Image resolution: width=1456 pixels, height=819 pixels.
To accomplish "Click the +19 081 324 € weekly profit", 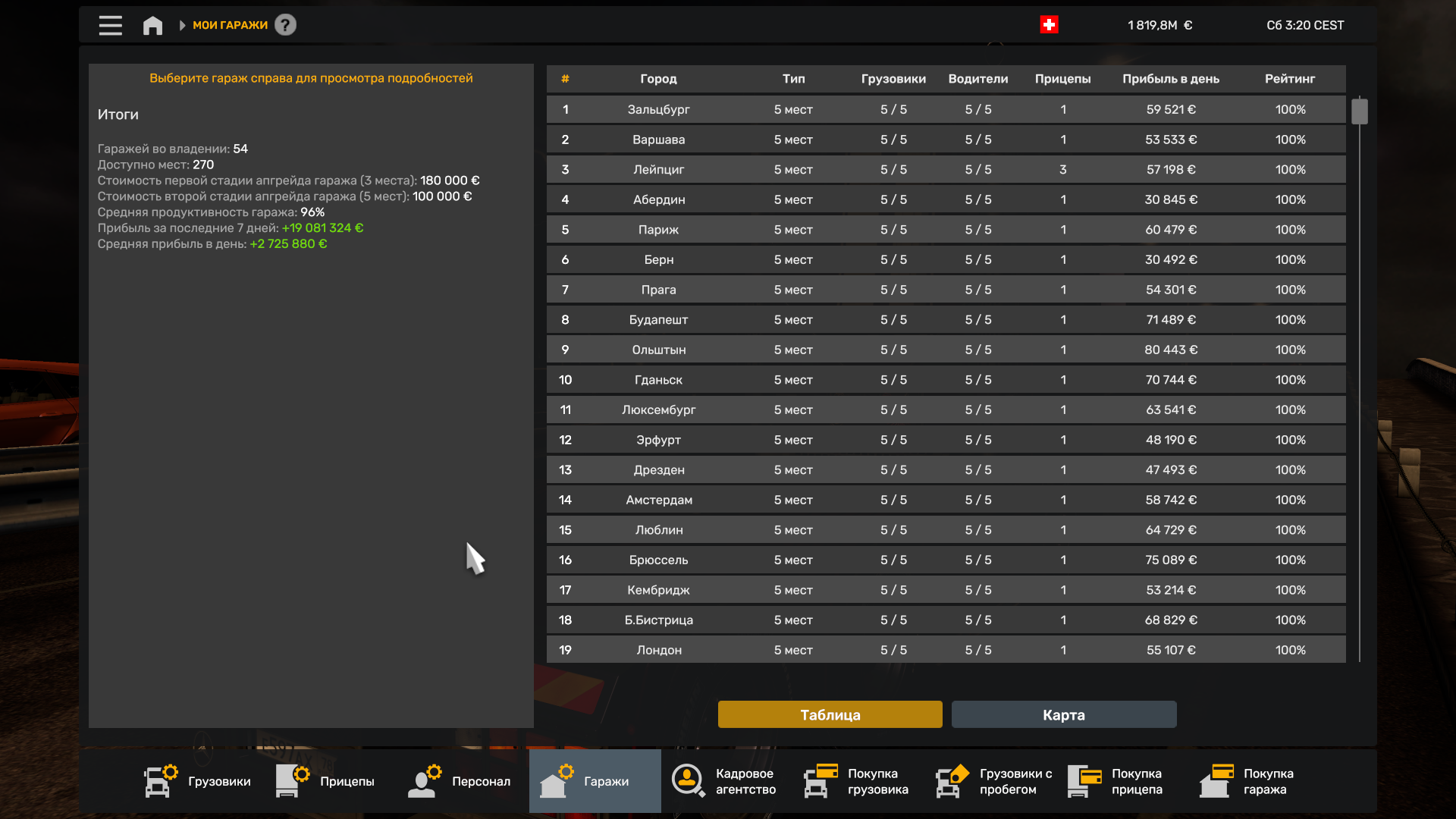I will point(322,227).
